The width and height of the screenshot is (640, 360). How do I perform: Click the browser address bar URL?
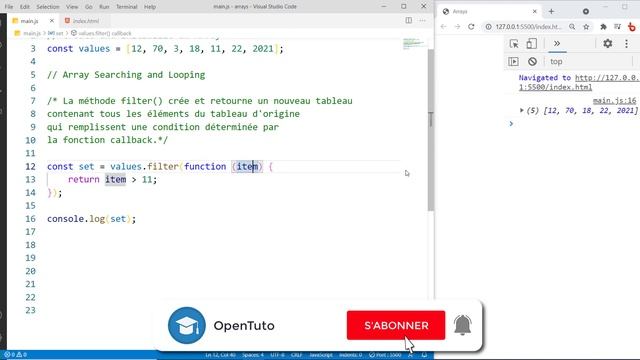tap(529, 27)
